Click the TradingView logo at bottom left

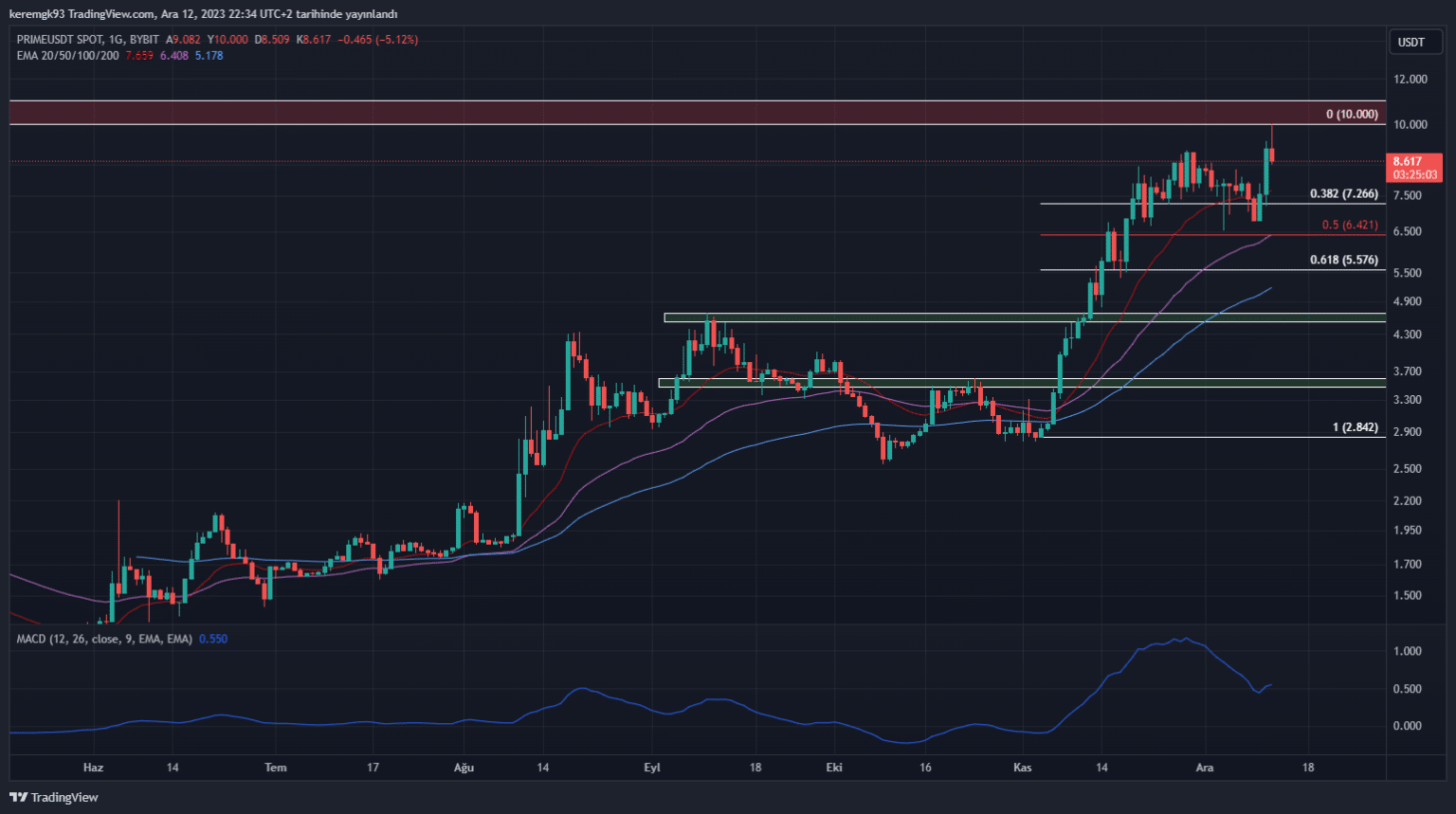pos(54,797)
